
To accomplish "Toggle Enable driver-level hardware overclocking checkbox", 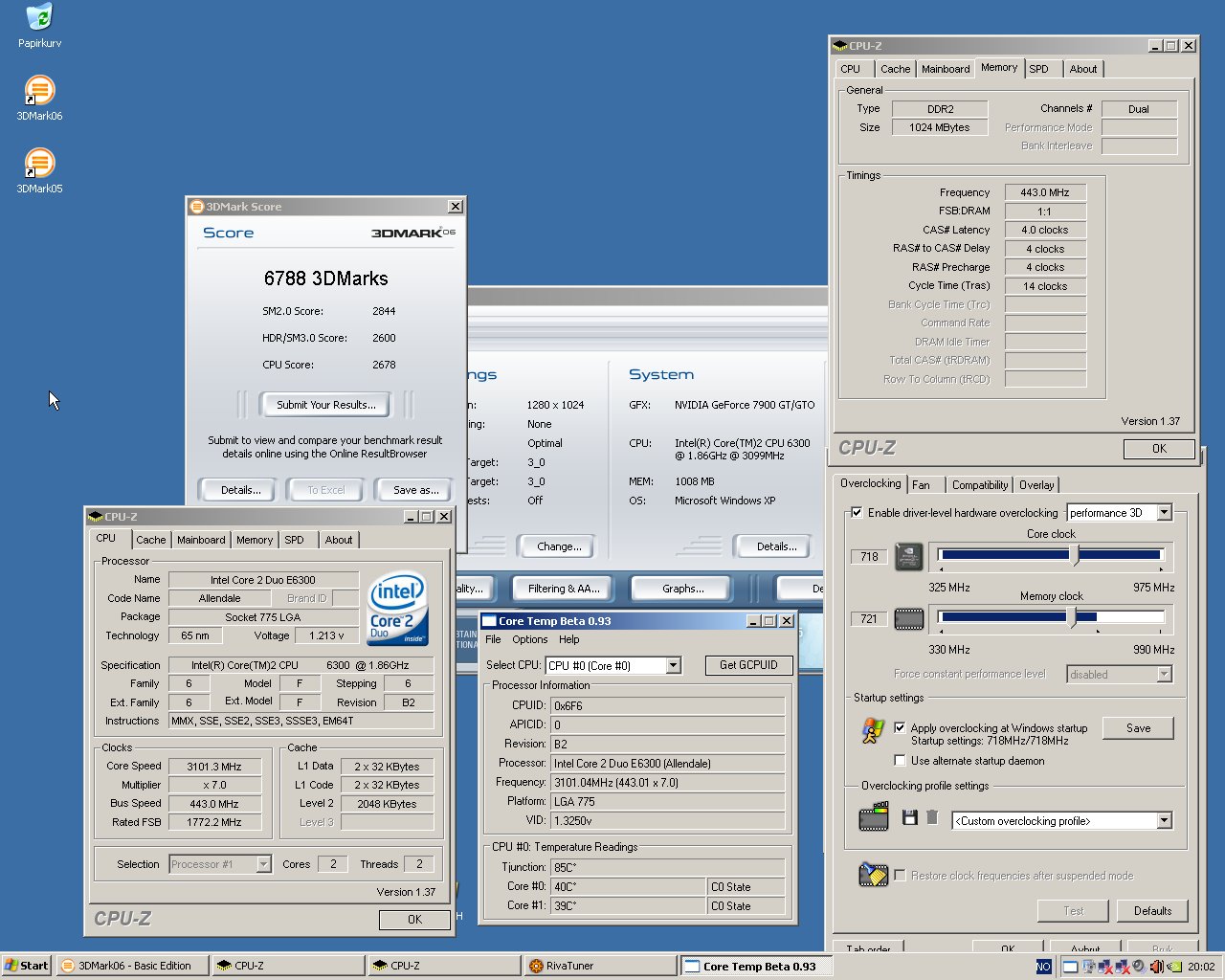I will [x=857, y=513].
